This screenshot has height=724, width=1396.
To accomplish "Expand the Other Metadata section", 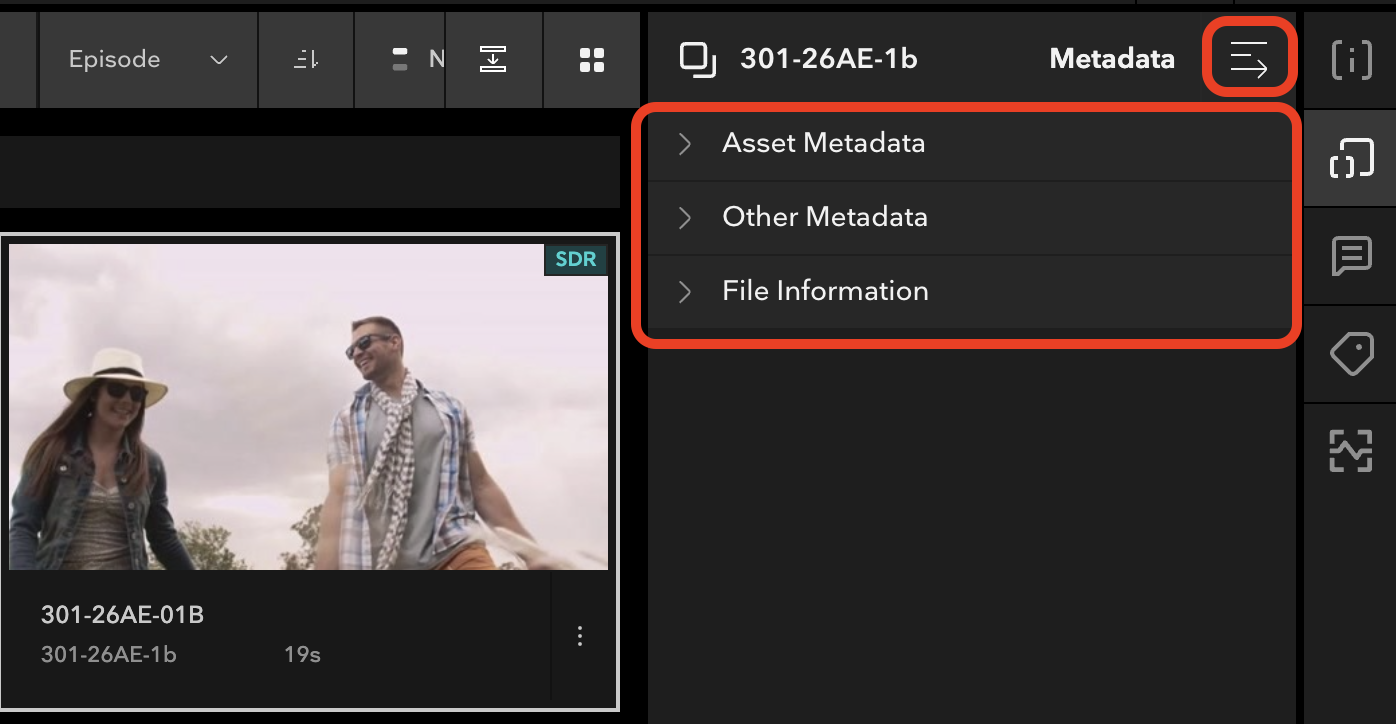I will pyautogui.click(x=970, y=217).
